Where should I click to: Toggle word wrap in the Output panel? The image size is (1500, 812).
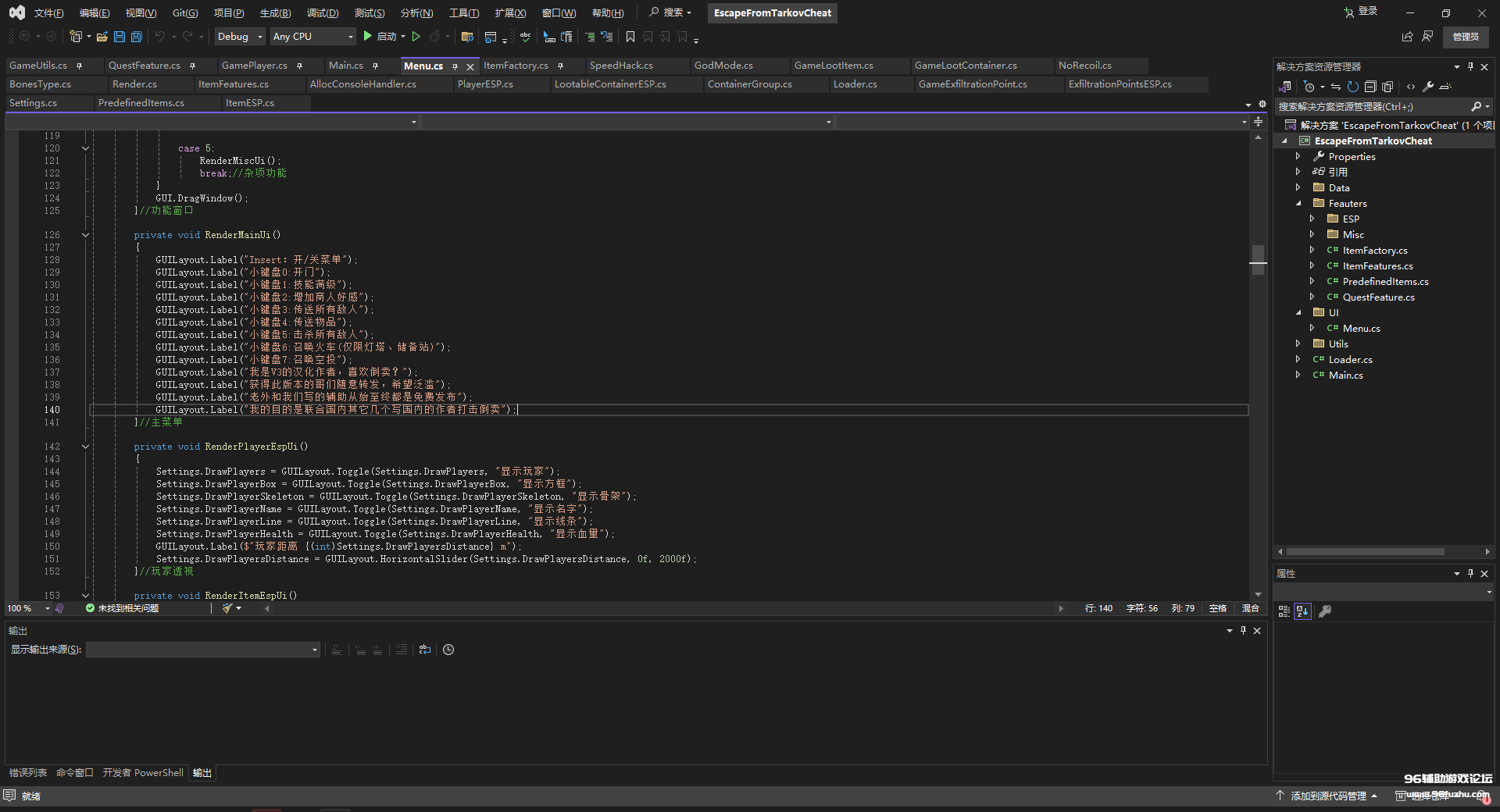point(424,650)
